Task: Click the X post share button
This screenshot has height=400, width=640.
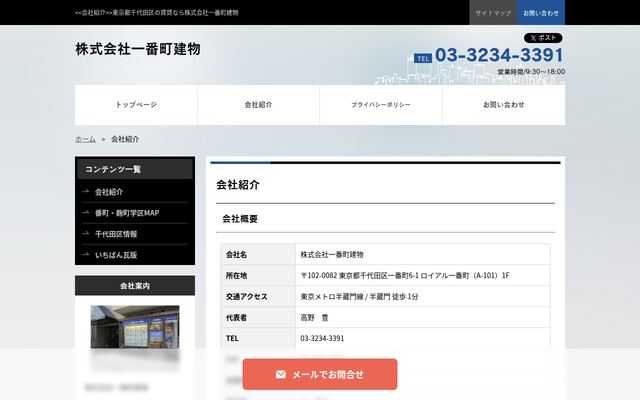Action: tap(543, 38)
